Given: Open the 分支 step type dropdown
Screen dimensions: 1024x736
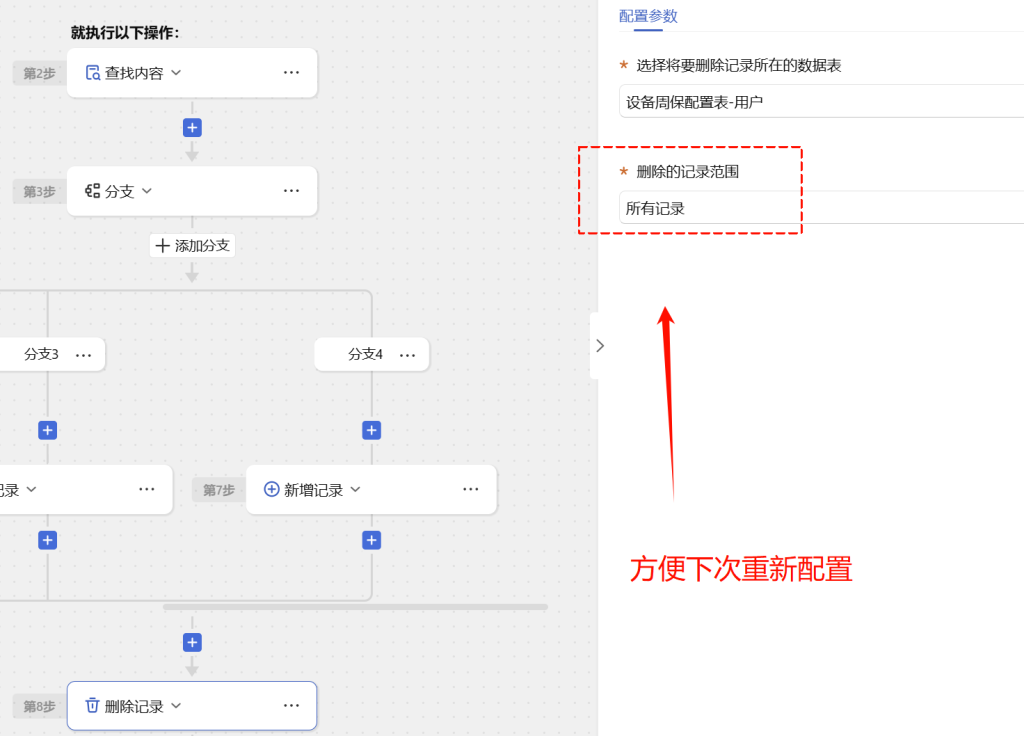Looking at the screenshot, I should click(x=147, y=191).
